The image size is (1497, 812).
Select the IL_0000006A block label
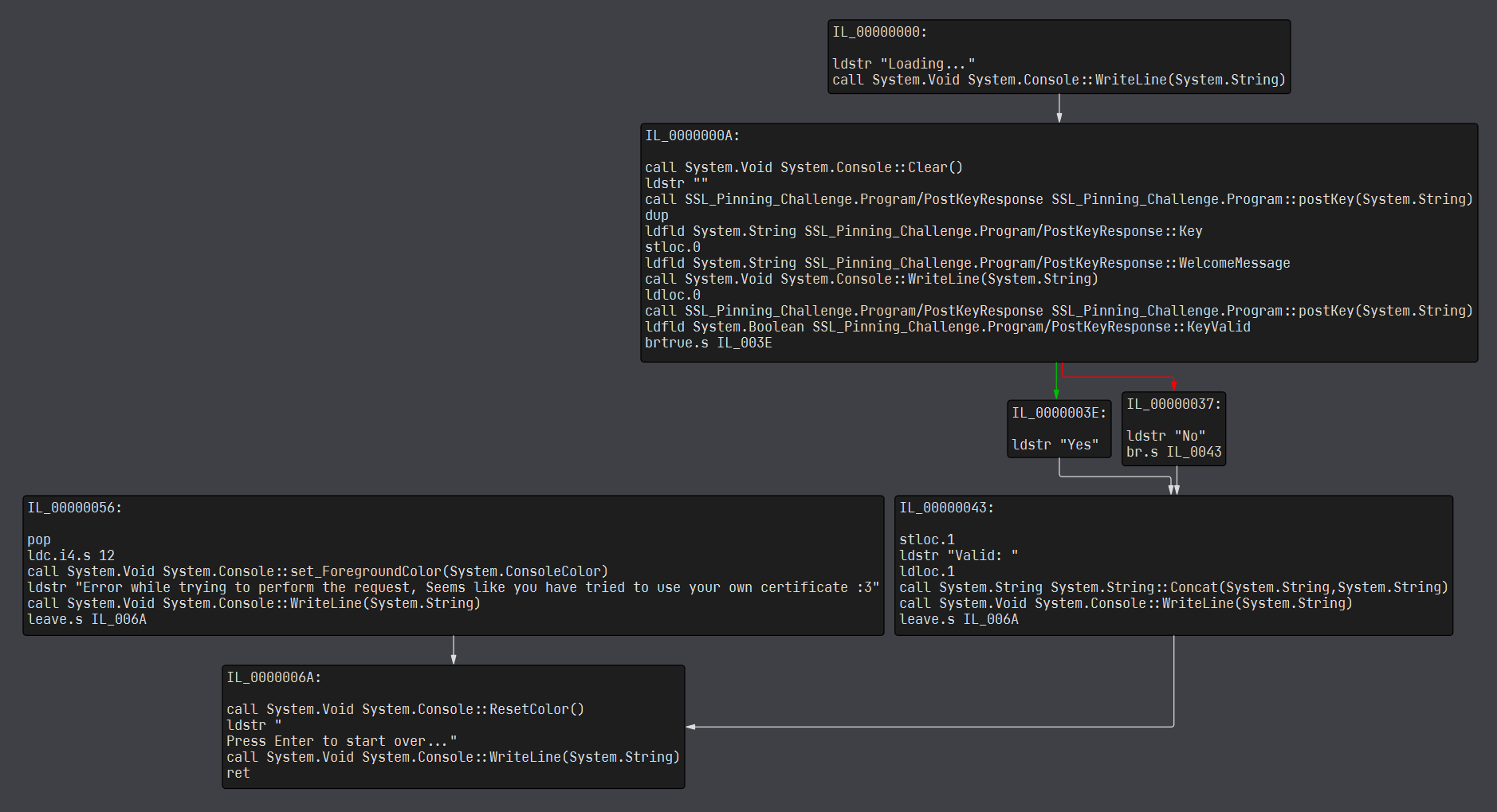pos(273,677)
